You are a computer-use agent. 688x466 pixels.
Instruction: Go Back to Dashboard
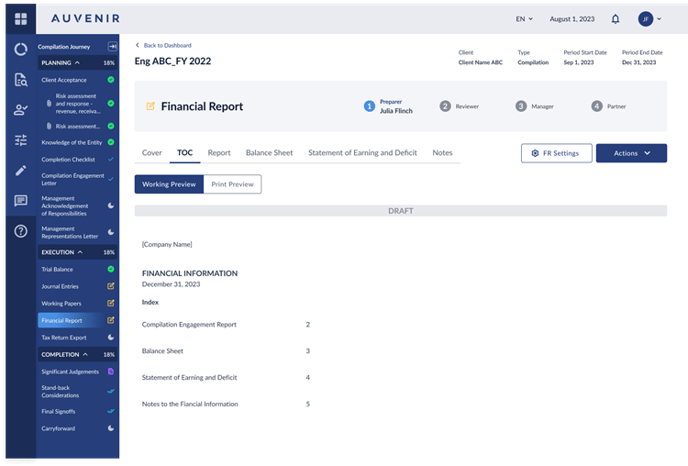coord(164,45)
